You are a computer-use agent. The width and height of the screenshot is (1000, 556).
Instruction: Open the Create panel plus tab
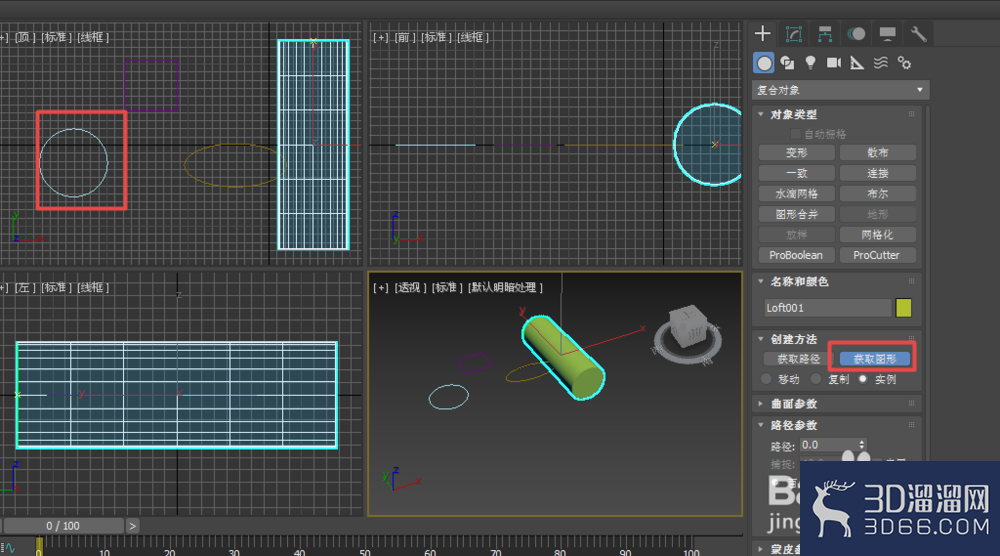point(763,34)
